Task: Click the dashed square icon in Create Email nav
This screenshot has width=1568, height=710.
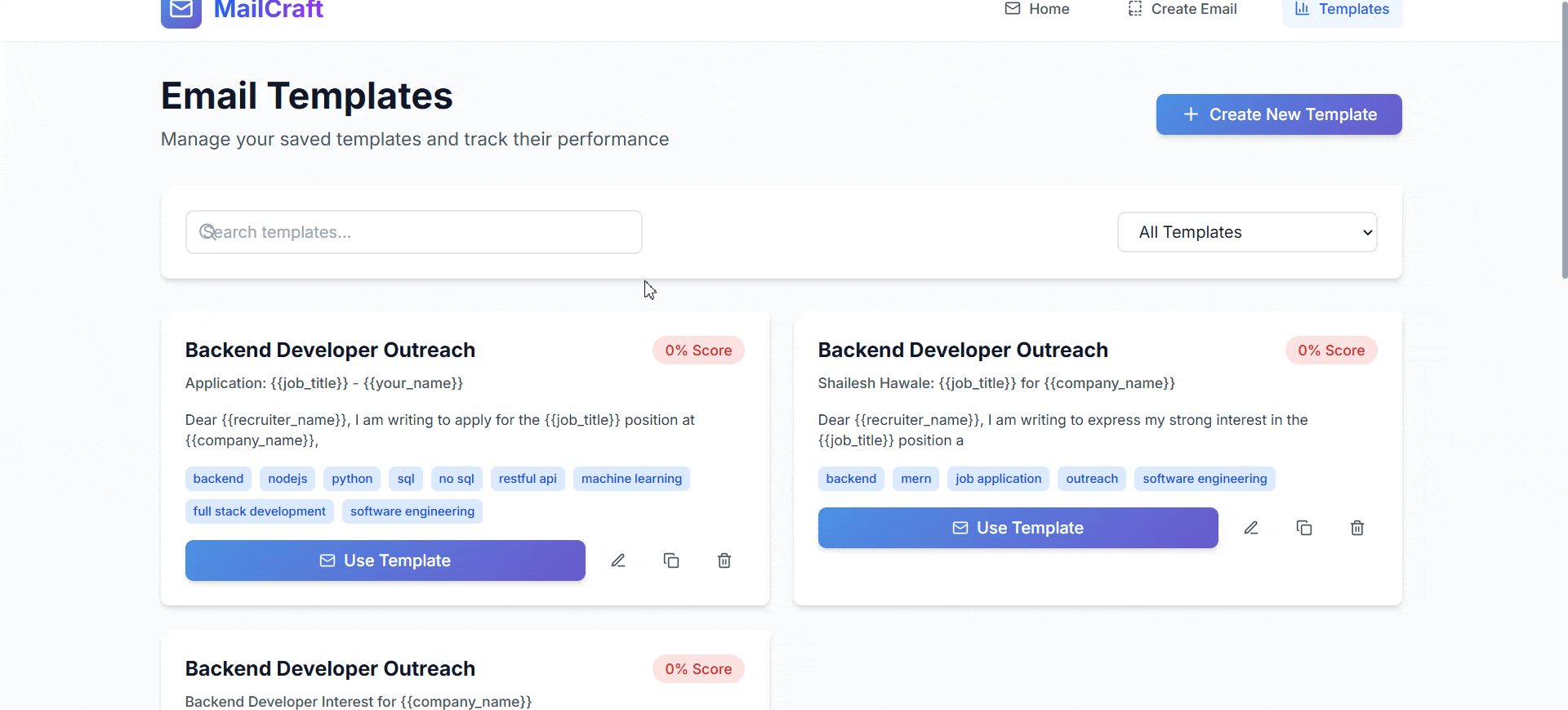Action: point(1135,9)
